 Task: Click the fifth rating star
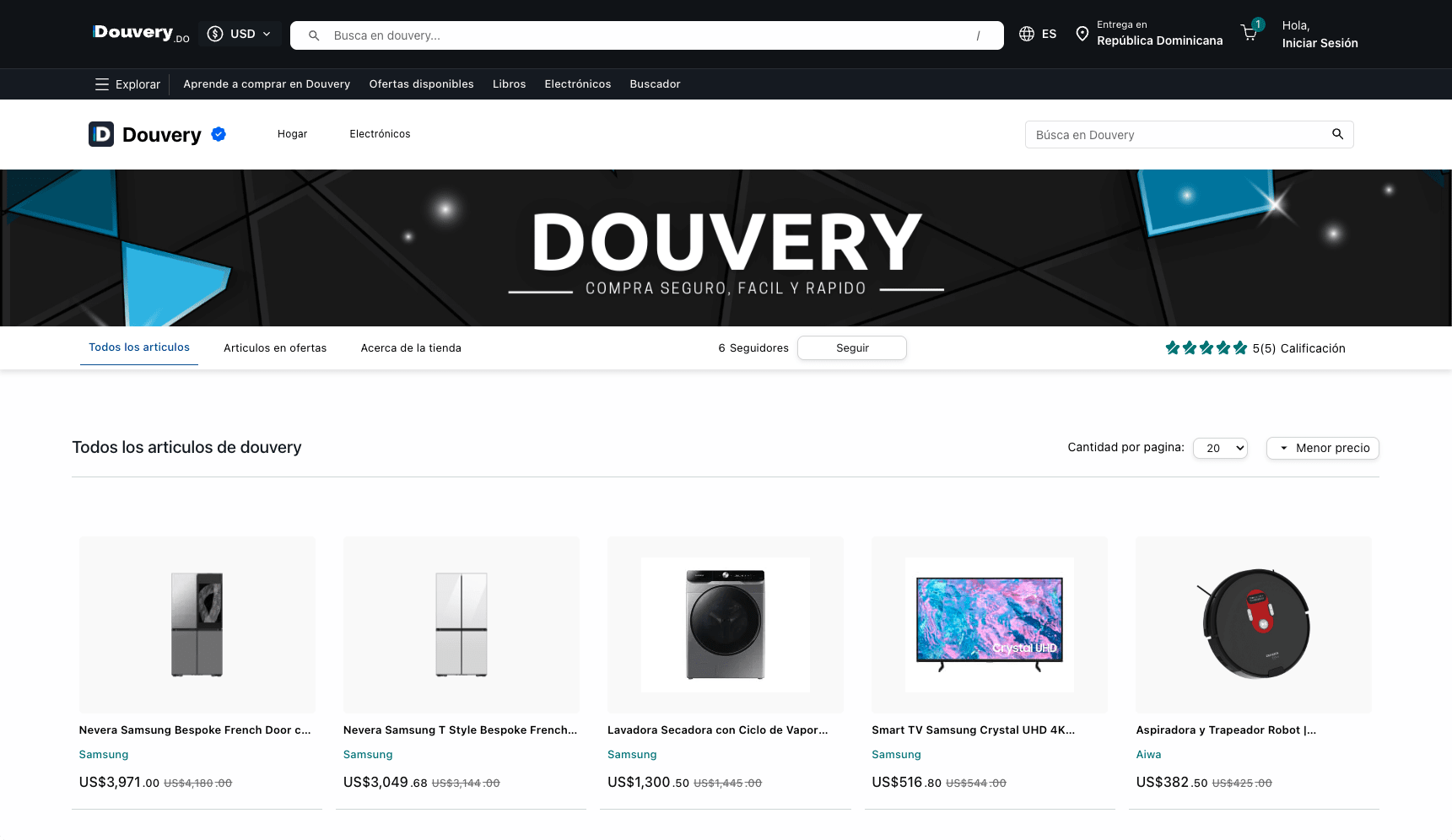[1240, 347]
